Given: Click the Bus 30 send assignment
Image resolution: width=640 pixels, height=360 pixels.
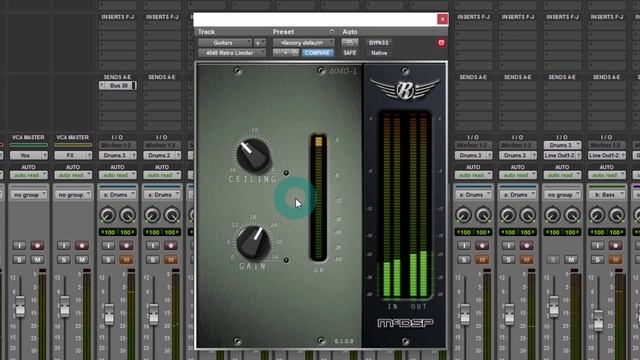Looking at the screenshot, I should coord(118,86).
